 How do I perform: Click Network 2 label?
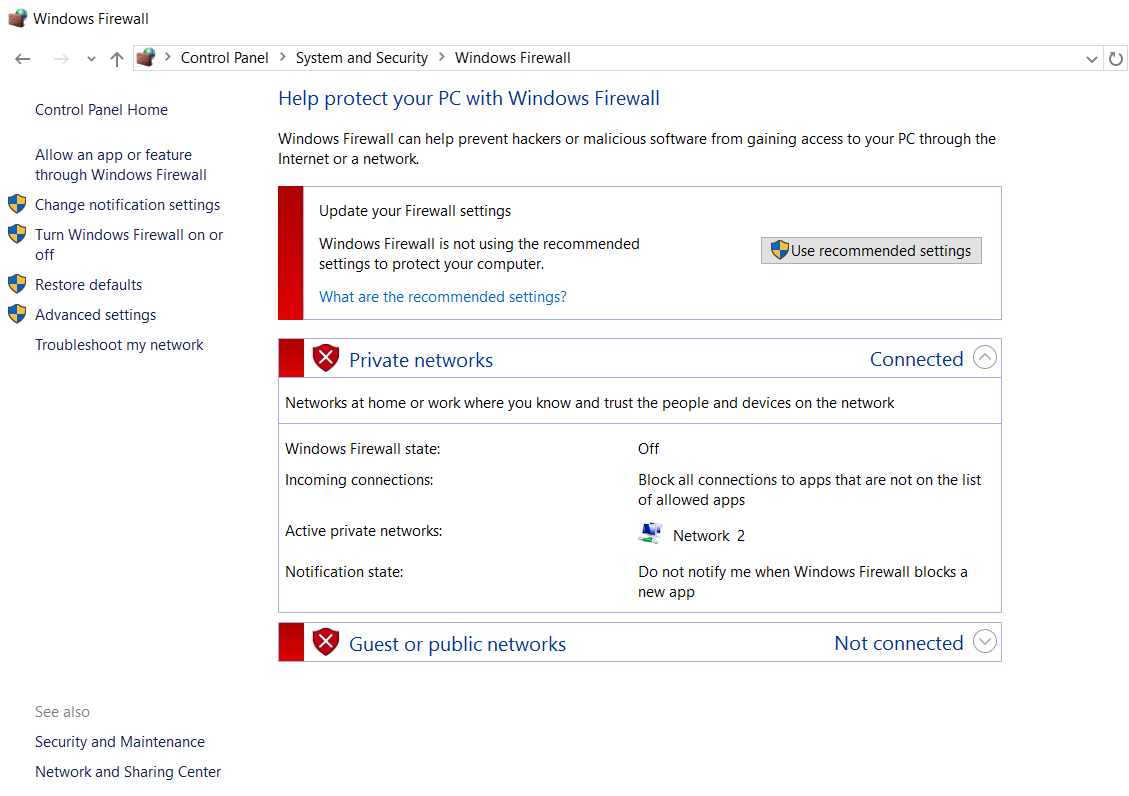[x=709, y=535]
